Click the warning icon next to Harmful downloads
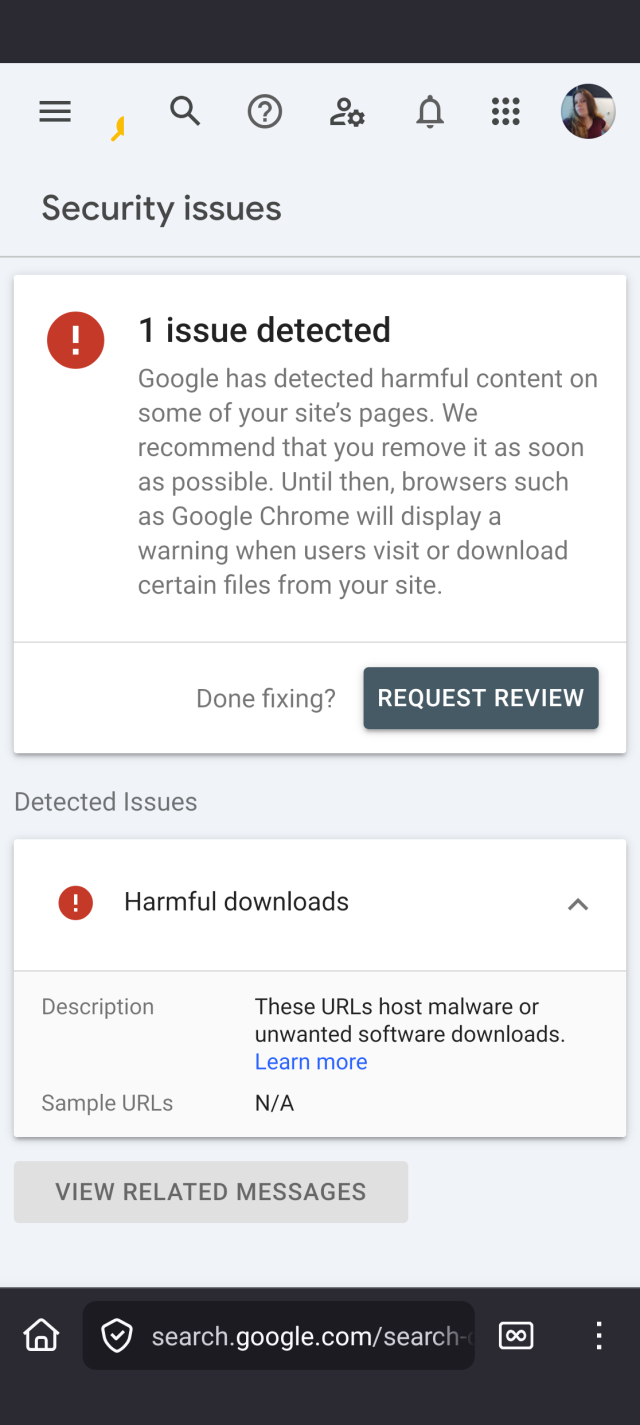640x1425 pixels. (74, 902)
